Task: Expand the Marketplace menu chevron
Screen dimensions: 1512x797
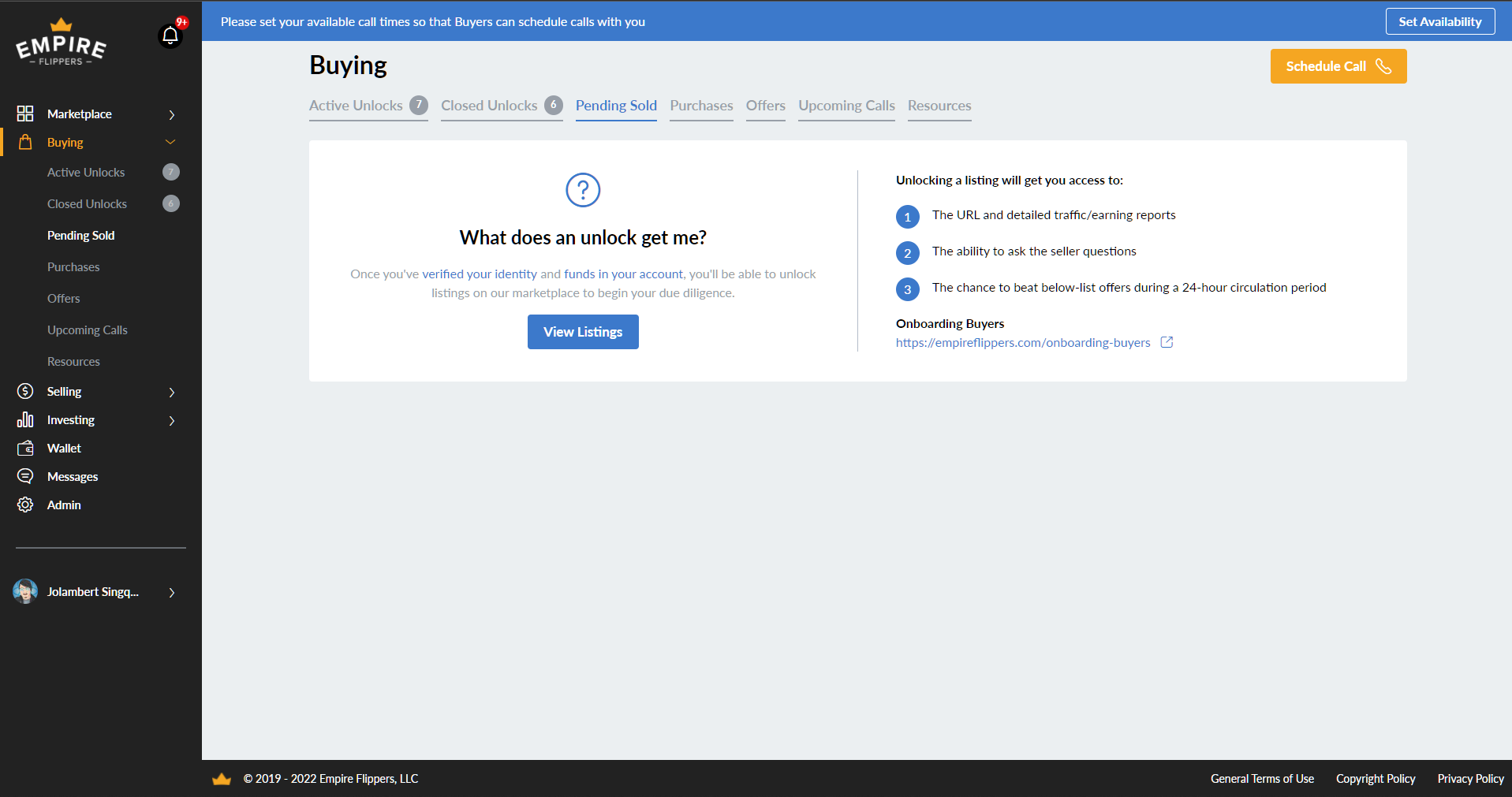Action: 171,114
